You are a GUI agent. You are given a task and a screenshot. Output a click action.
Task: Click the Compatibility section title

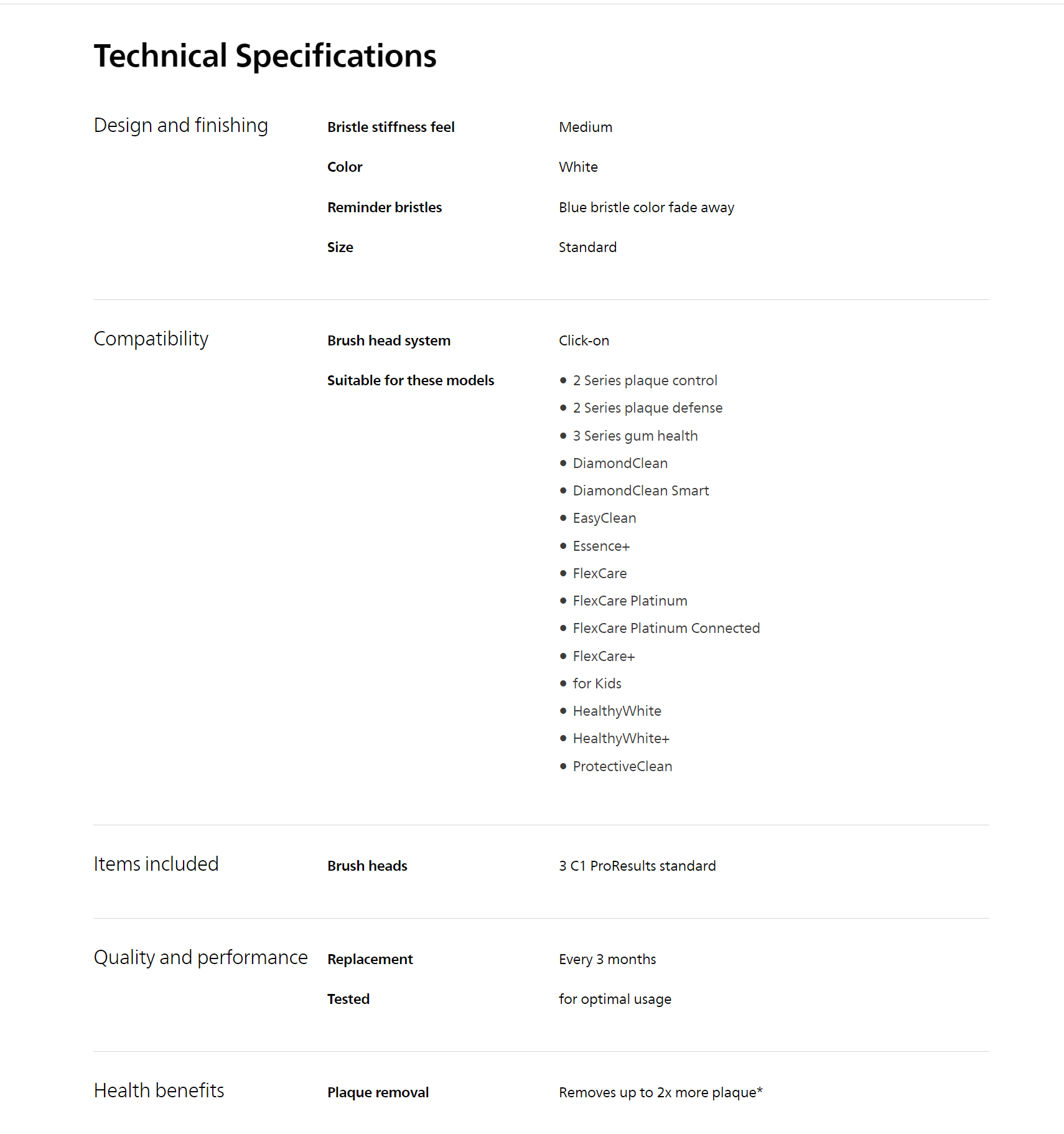(151, 339)
